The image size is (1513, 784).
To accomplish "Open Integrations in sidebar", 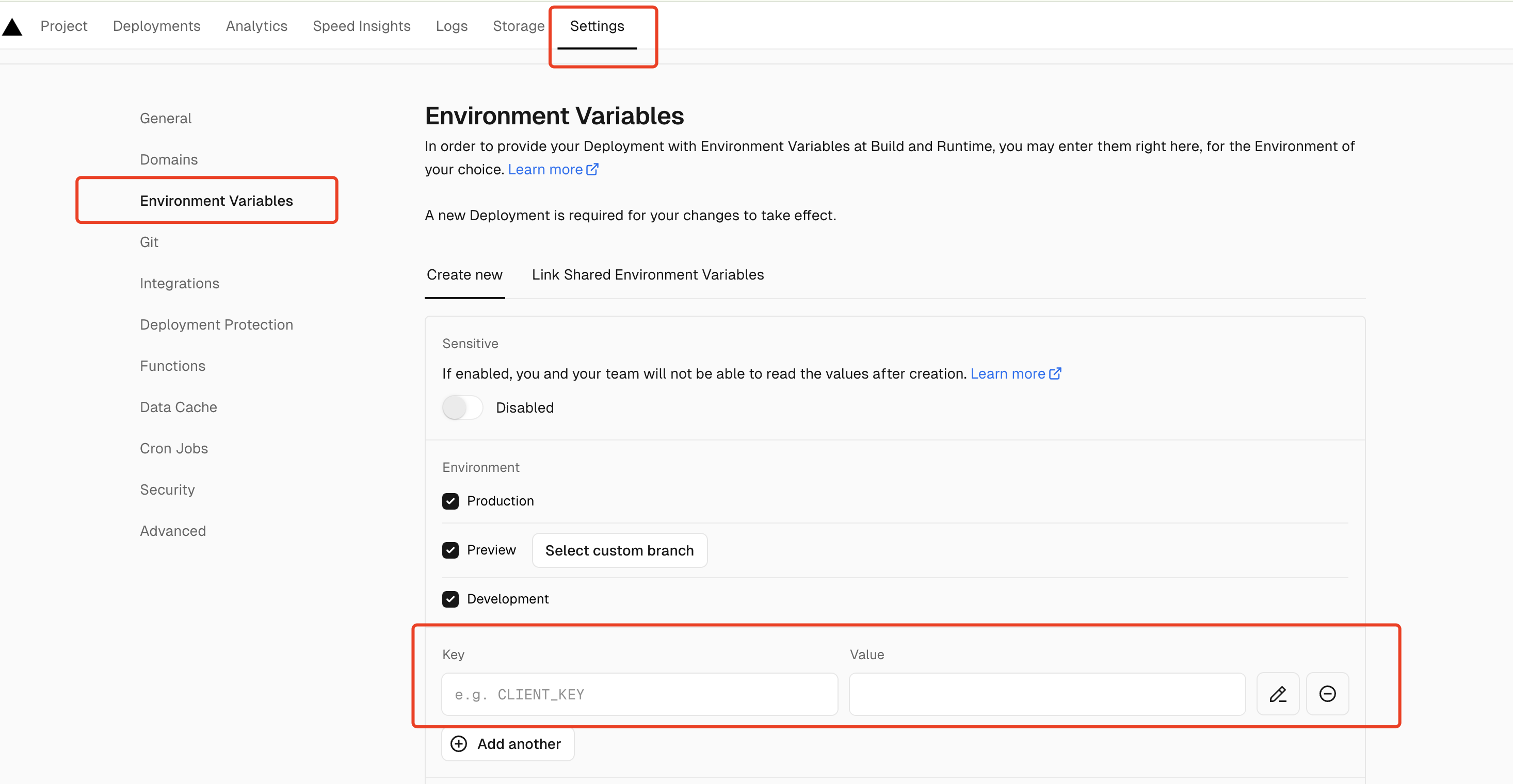I will click(x=180, y=283).
